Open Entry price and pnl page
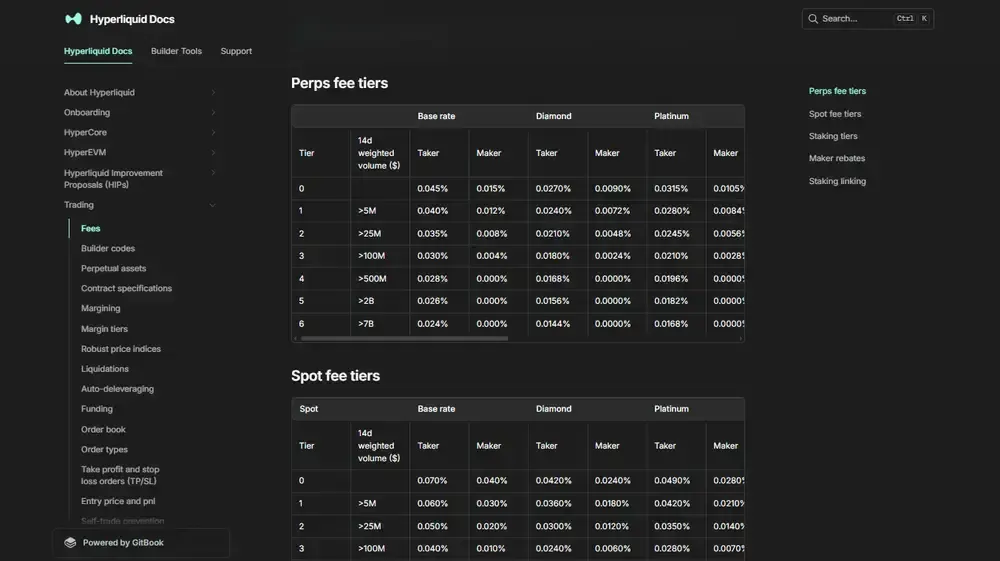Image resolution: width=1000 pixels, height=561 pixels. tap(118, 501)
